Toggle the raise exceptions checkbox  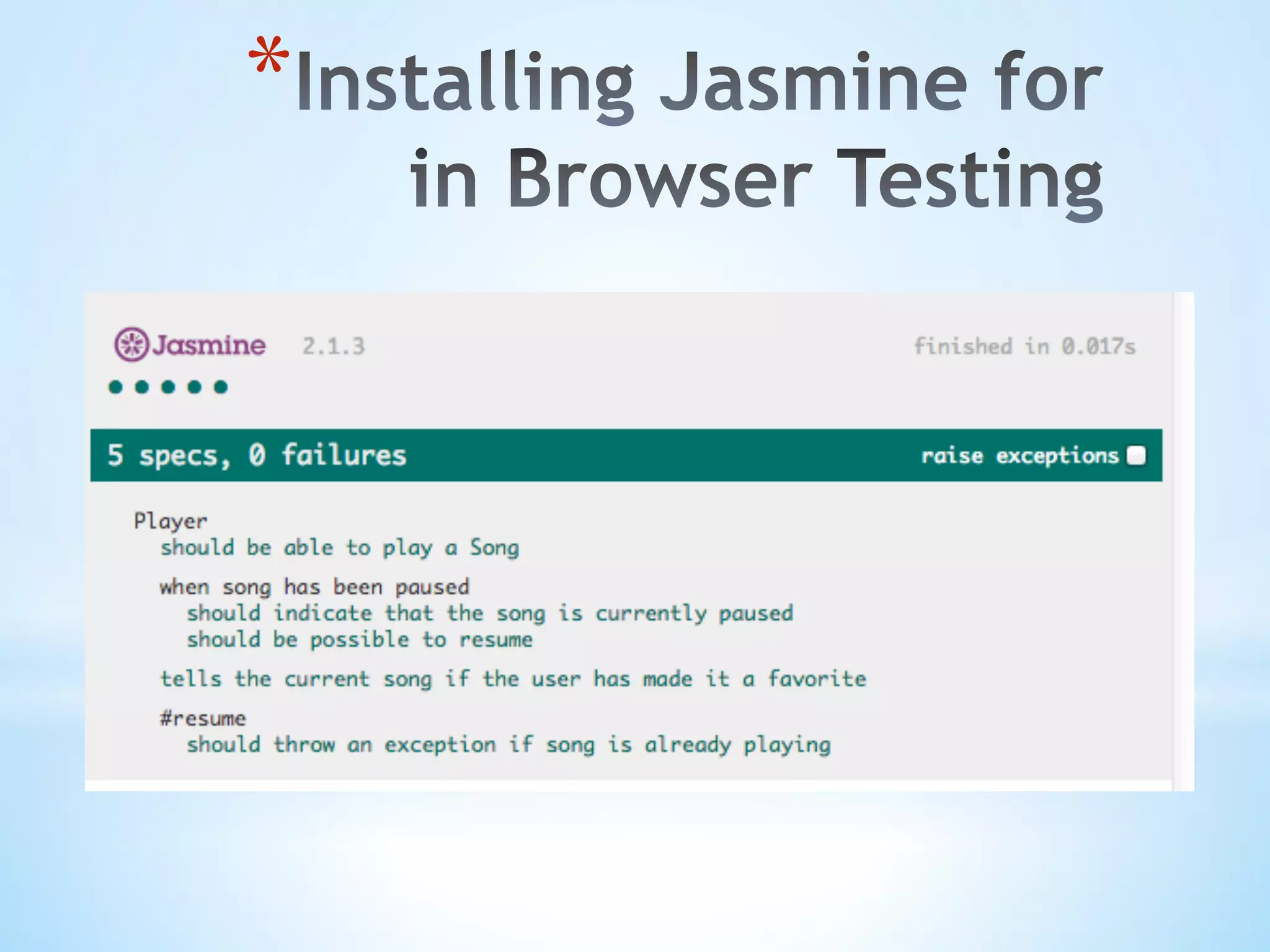1136,456
